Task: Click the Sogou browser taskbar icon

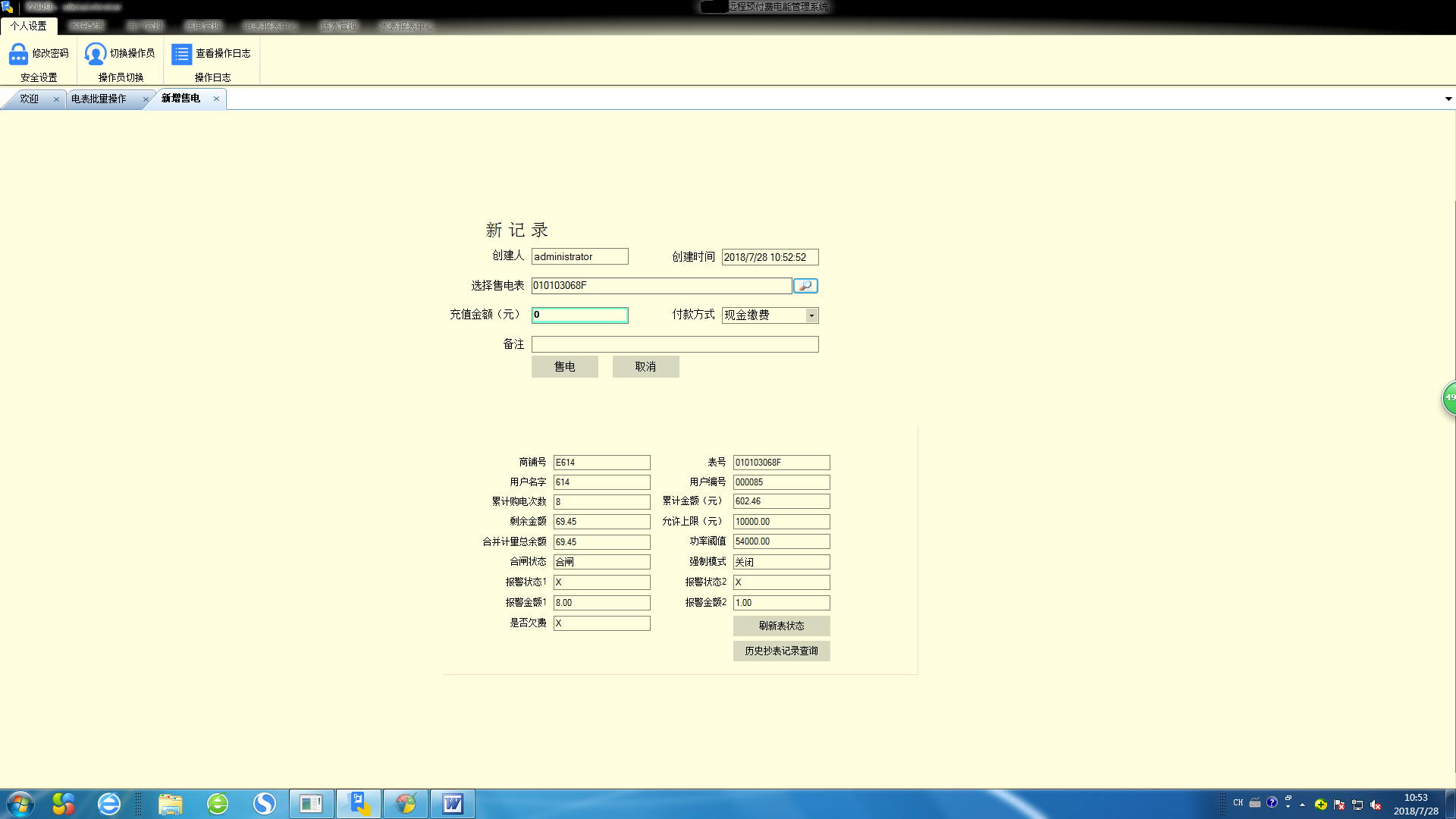Action: [265, 804]
